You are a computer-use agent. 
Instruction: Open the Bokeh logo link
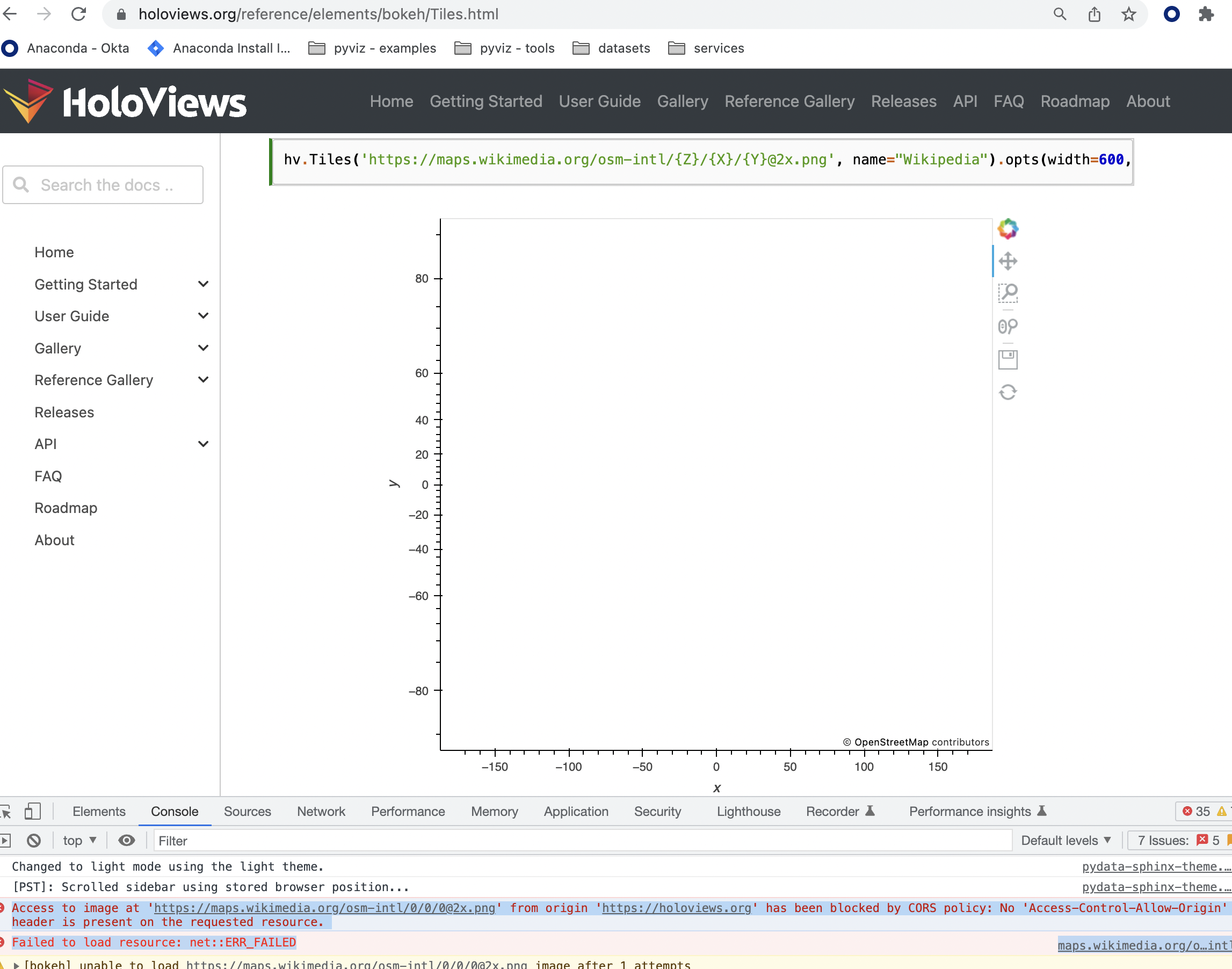click(1008, 229)
